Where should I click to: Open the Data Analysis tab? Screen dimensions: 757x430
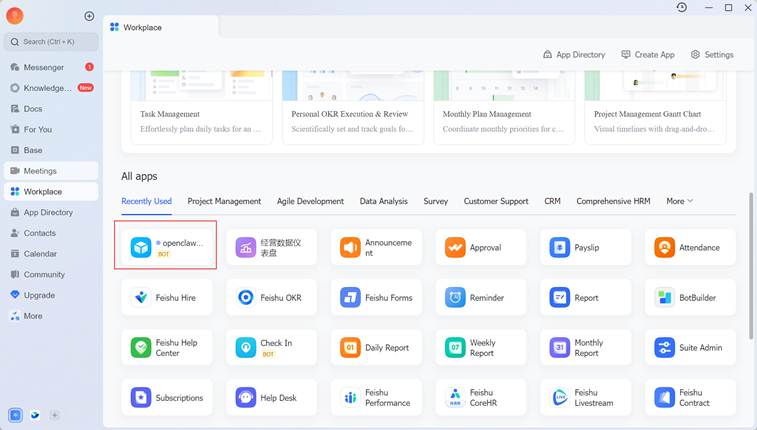coord(383,201)
